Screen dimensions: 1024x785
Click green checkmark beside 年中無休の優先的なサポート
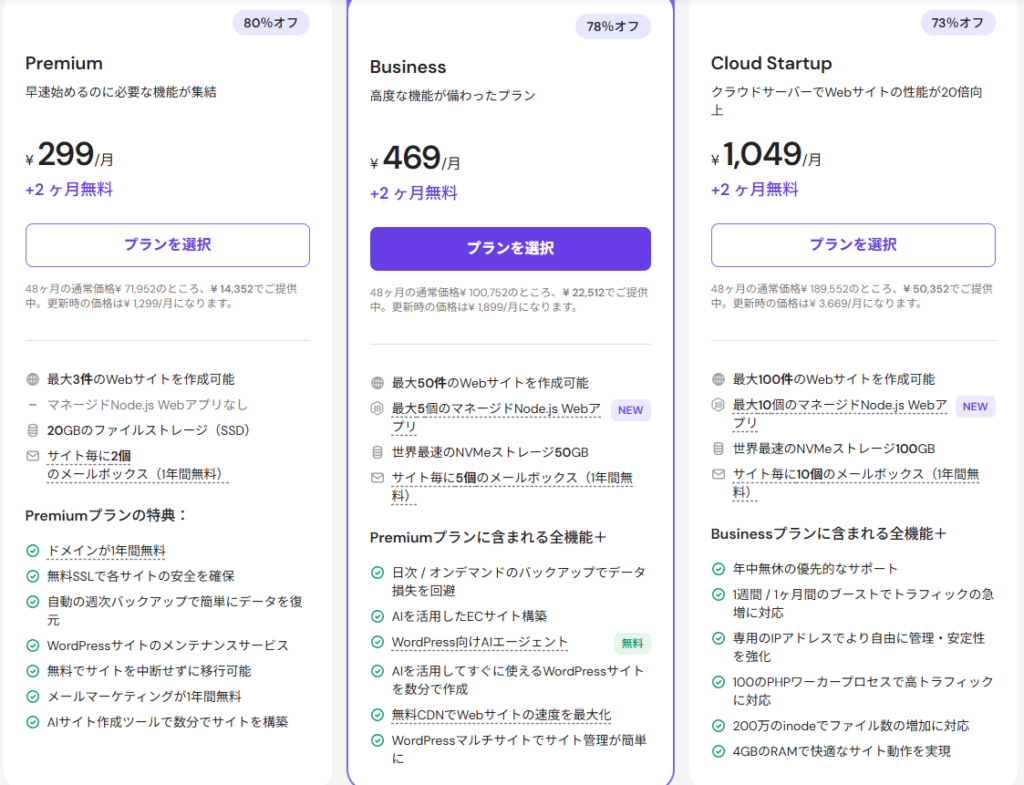tap(718, 569)
